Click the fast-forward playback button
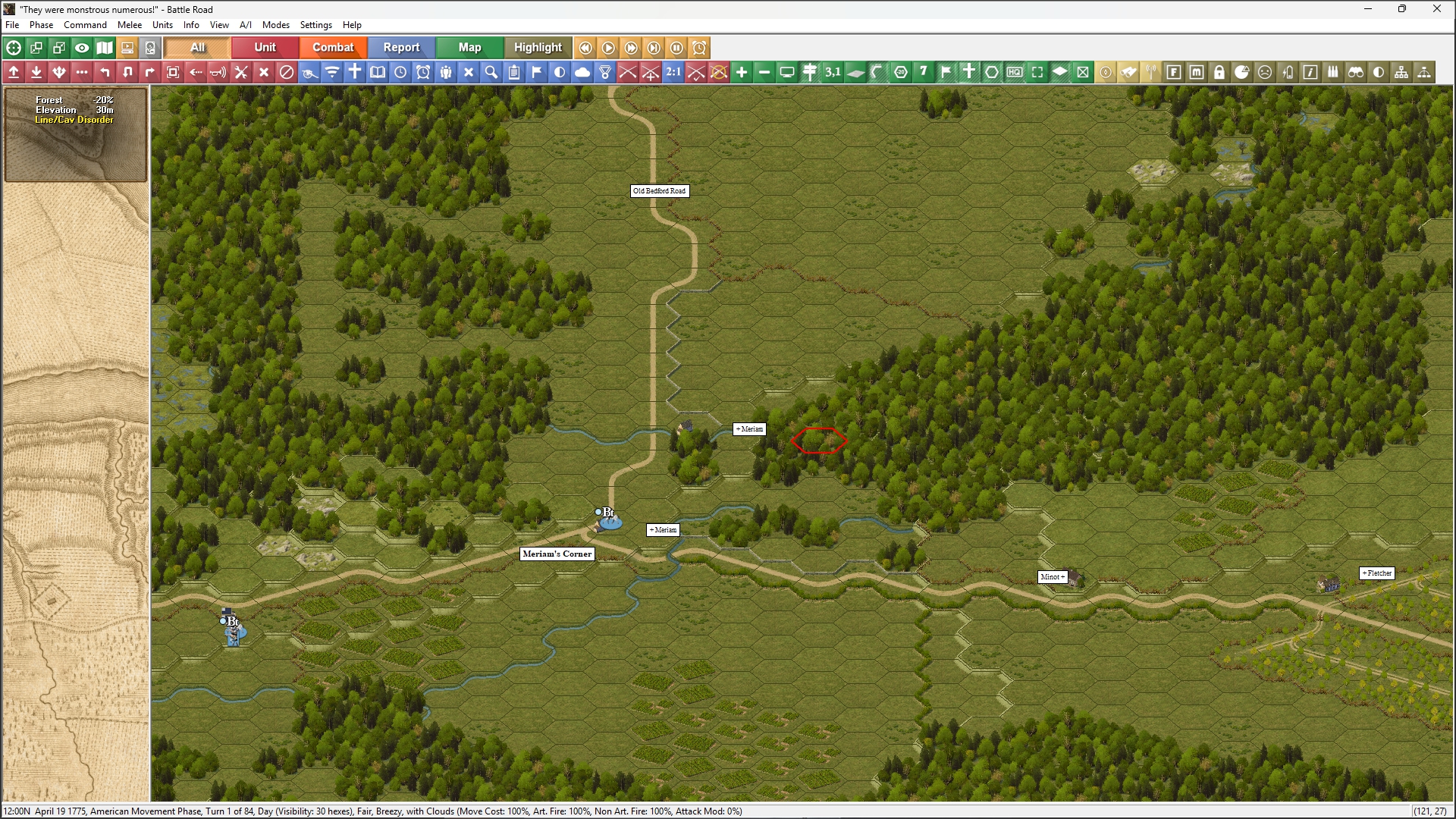Viewport: 1456px width, 819px height. click(631, 48)
